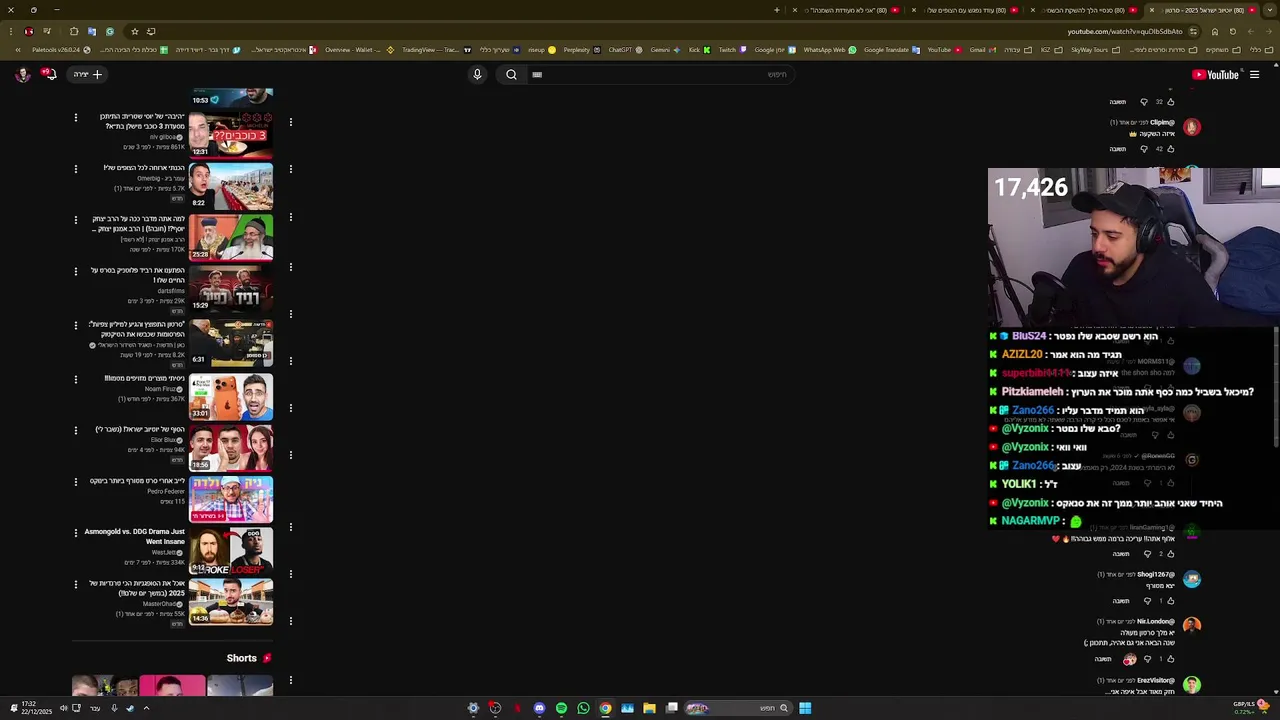Open the Shorts section heading

tap(249, 658)
